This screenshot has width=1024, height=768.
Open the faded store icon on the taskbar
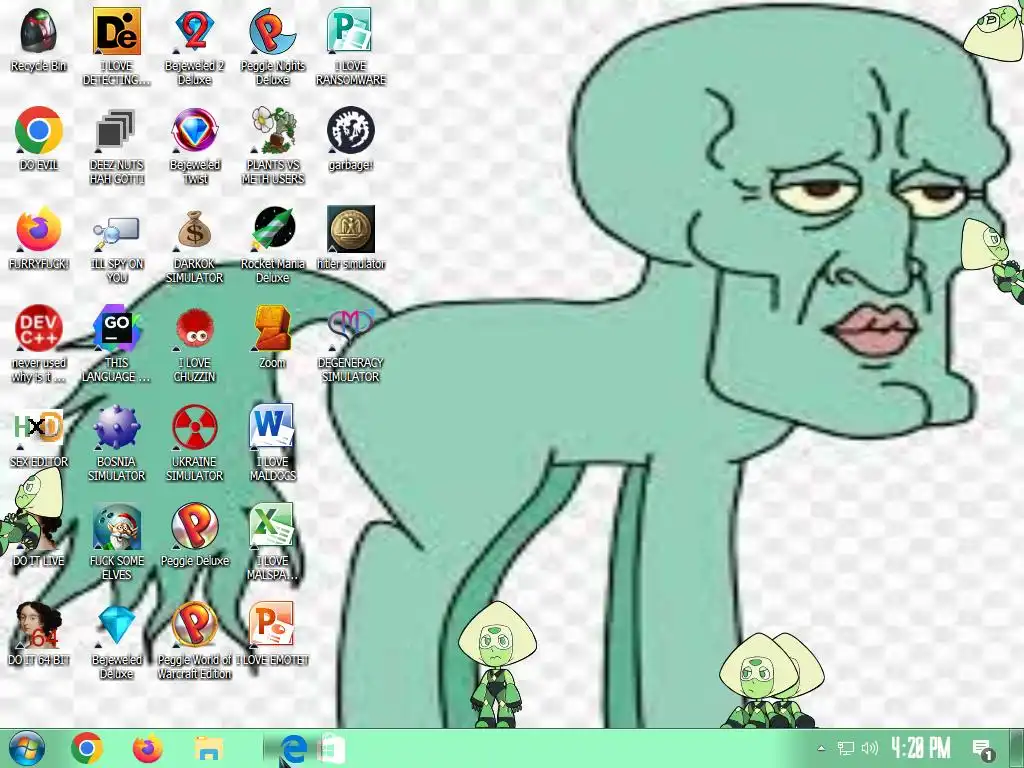332,748
